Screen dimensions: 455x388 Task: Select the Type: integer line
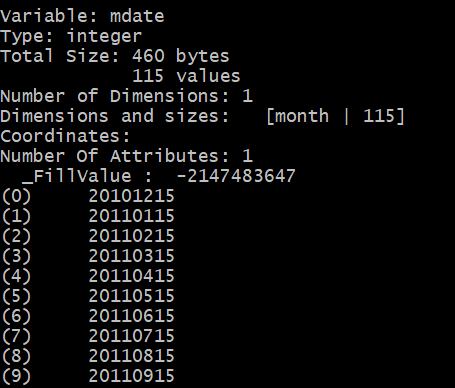71,37
